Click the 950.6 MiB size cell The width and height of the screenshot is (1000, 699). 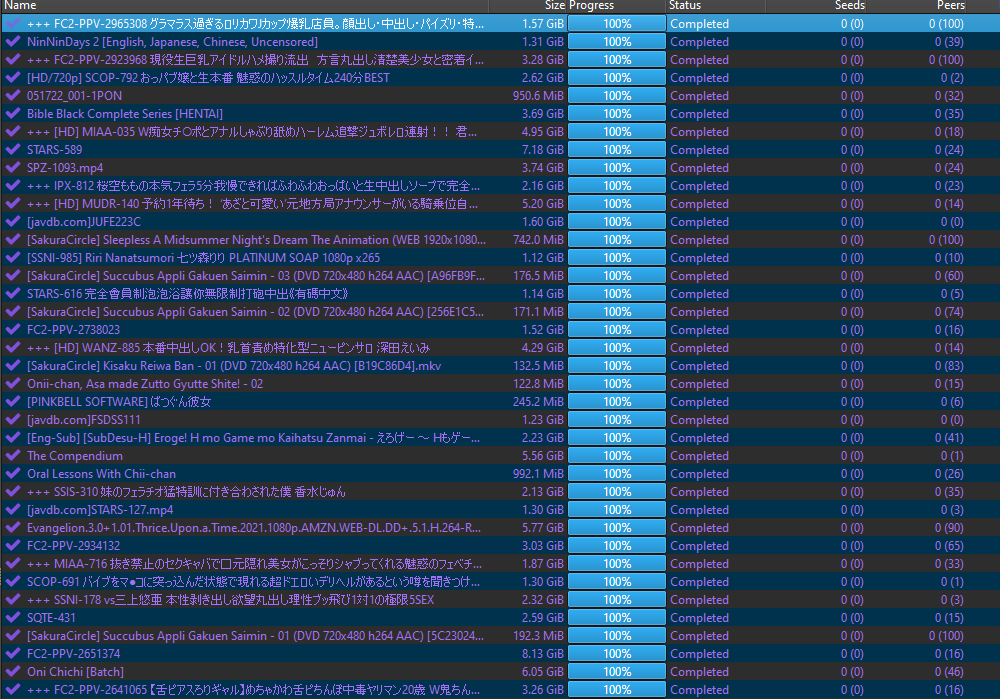(x=538, y=96)
